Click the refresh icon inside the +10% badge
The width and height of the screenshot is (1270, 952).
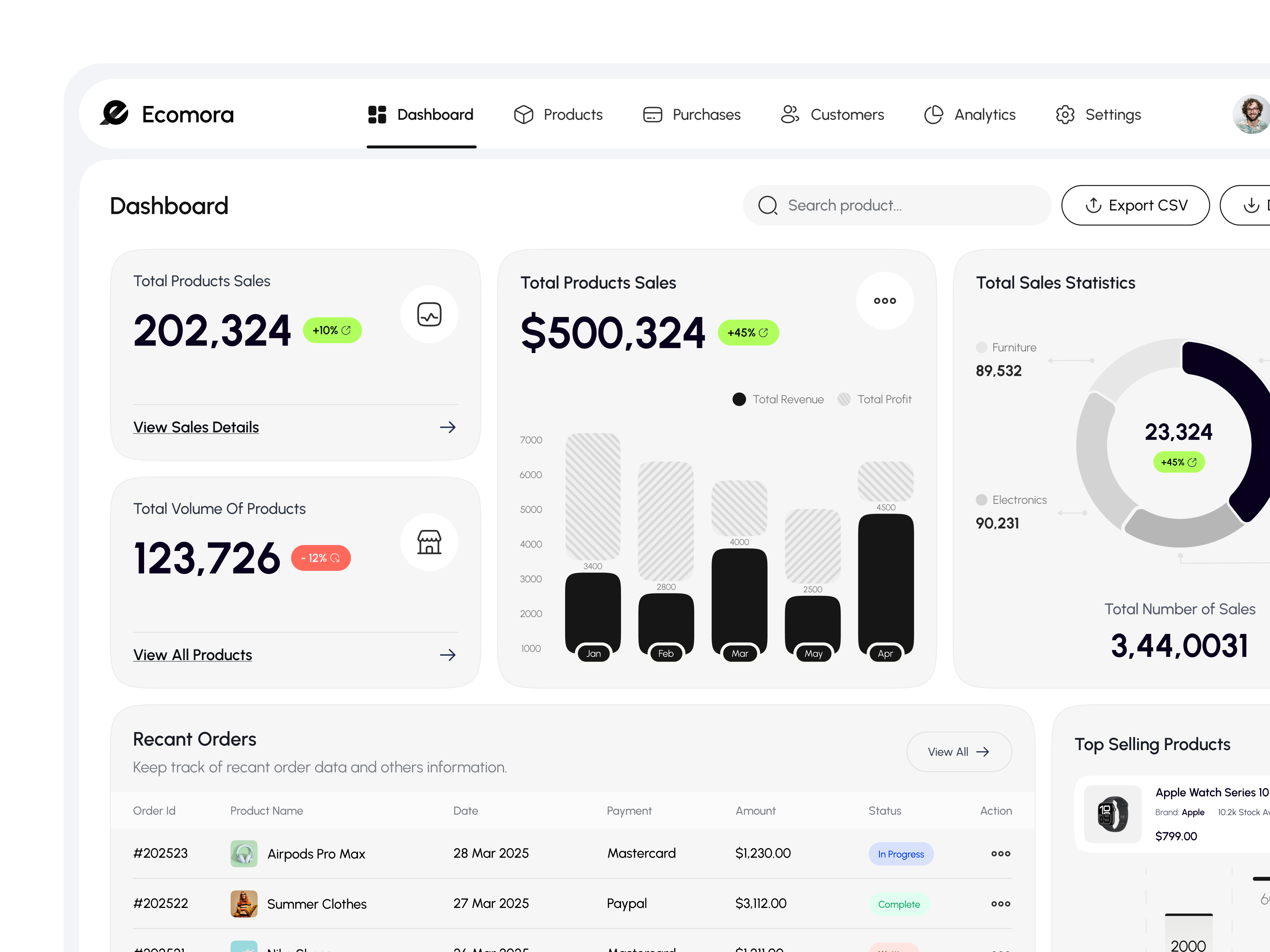[346, 330]
